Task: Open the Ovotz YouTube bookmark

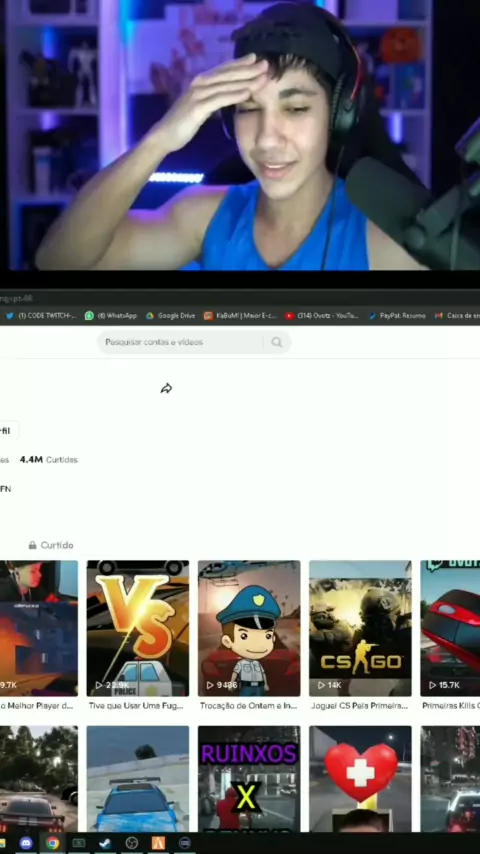Action: pyautogui.click(x=321, y=315)
